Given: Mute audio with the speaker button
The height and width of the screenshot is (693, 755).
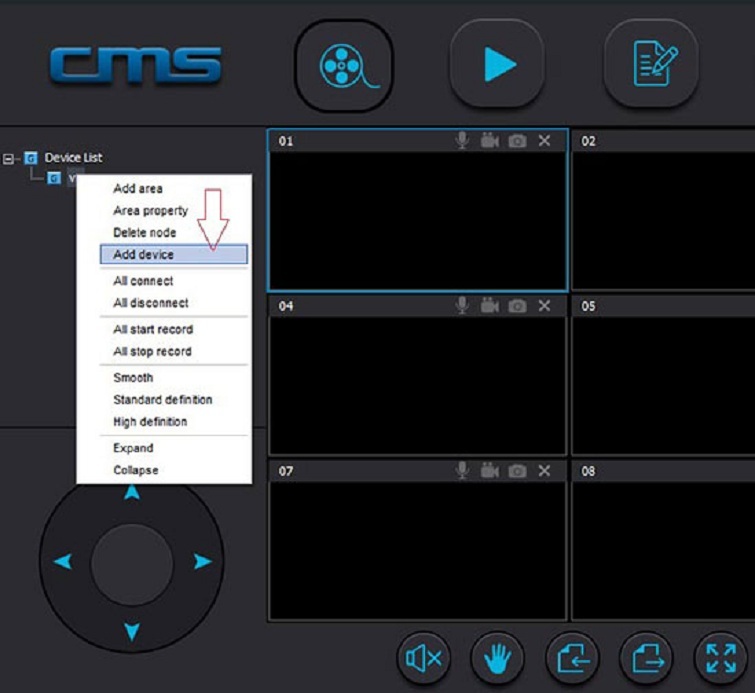Looking at the screenshot, I should pyautogui.click(x=424, y=657).
